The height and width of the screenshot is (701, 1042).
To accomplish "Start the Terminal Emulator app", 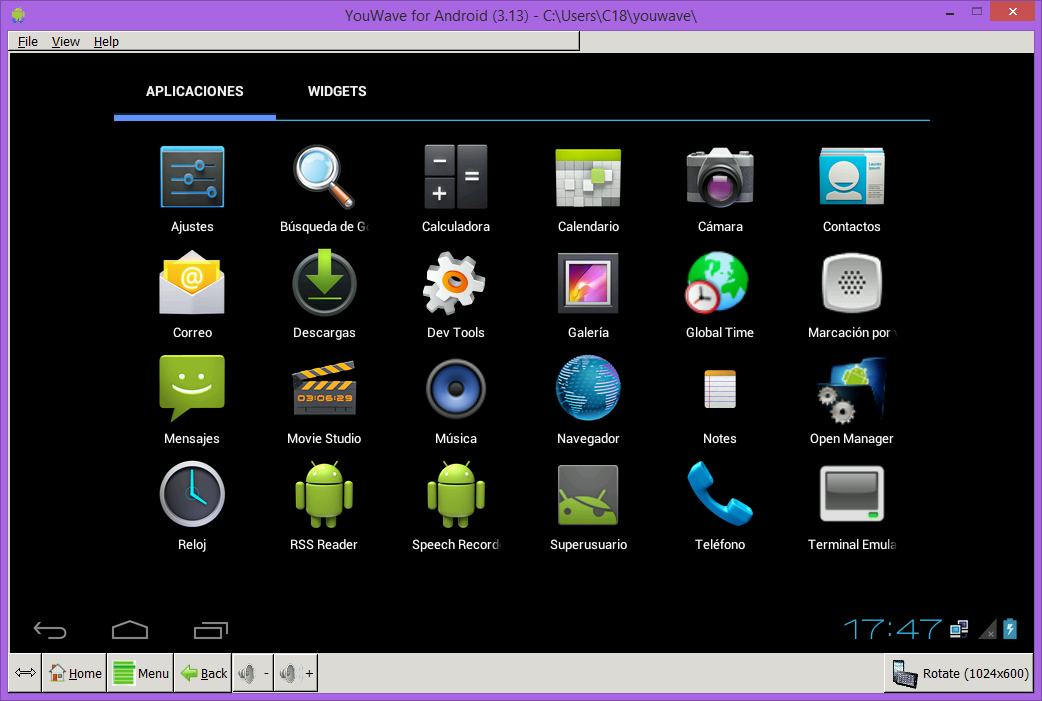I will pos(852,494).
